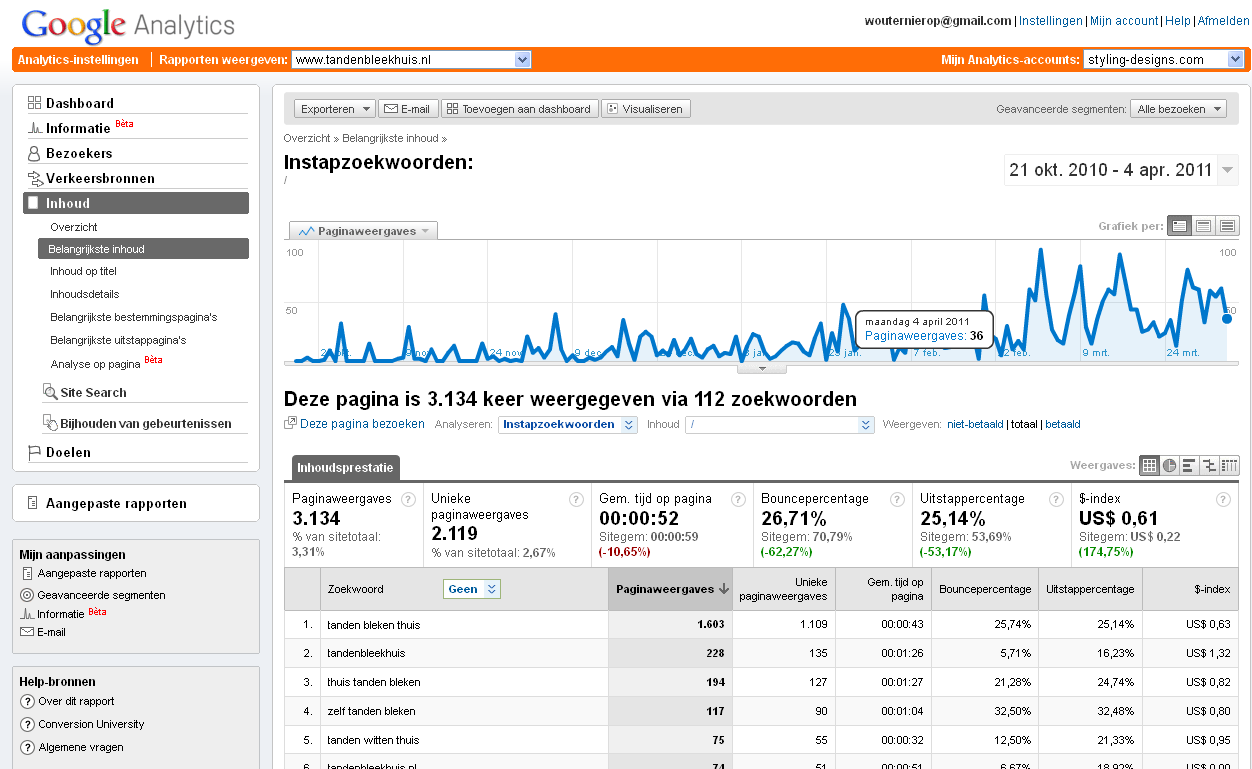Viewport: 1252px width, 769px height.
Task: Switch to table view icon in Weergaves
Action: [x=1150, y=465]
